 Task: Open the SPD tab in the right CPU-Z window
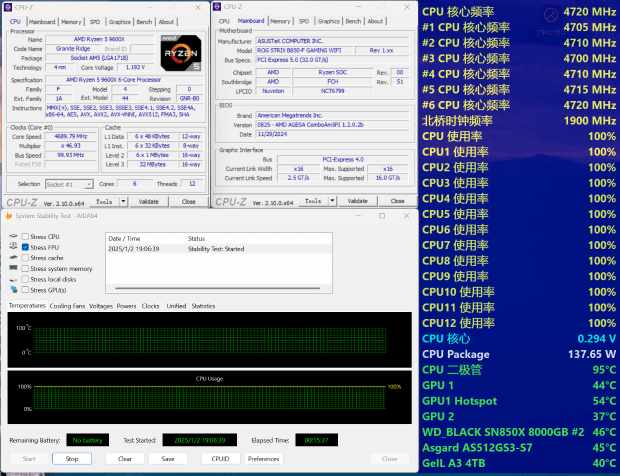point(304,21)
